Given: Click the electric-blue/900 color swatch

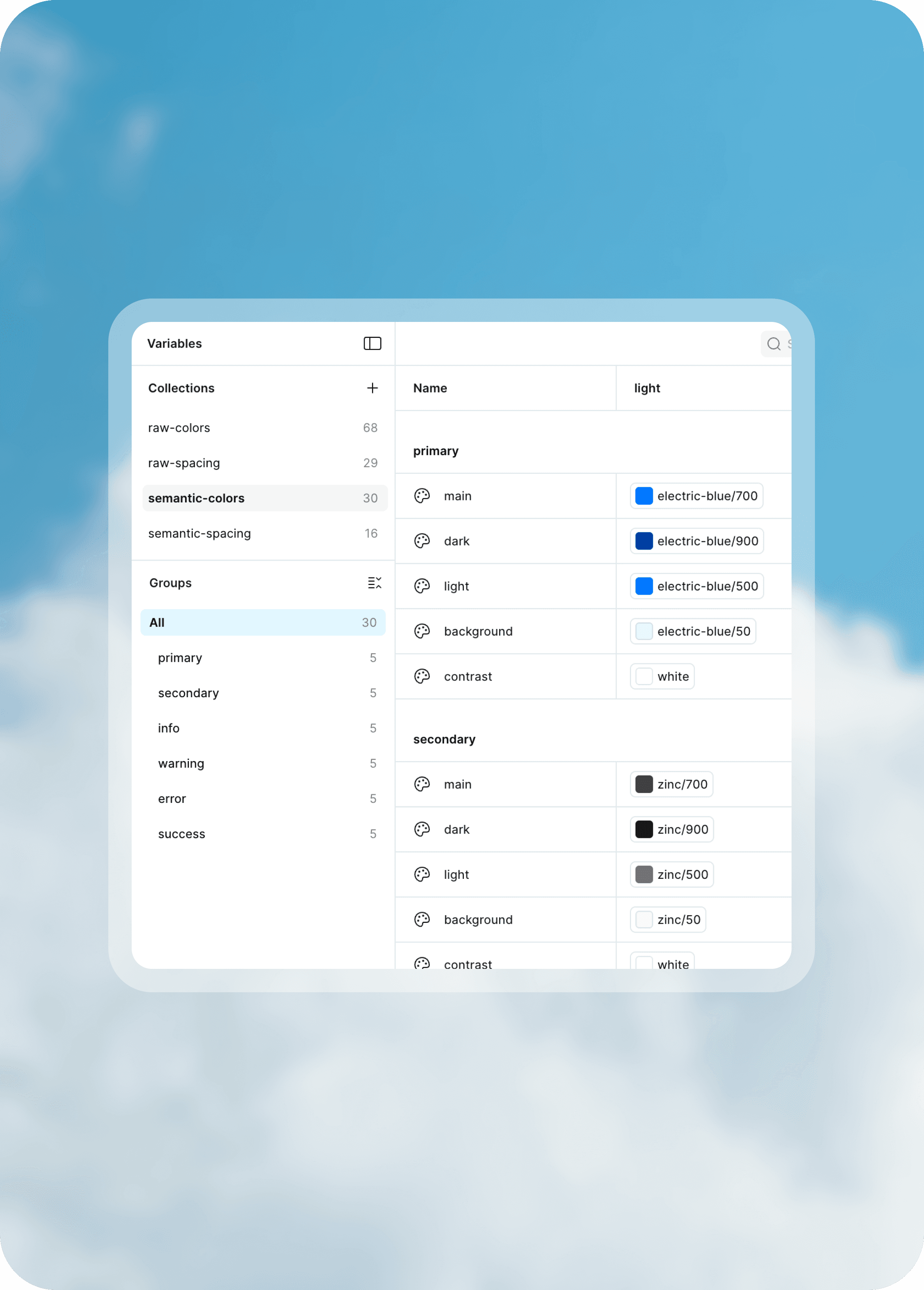Looking at the screenshot, I should [644, 541].
